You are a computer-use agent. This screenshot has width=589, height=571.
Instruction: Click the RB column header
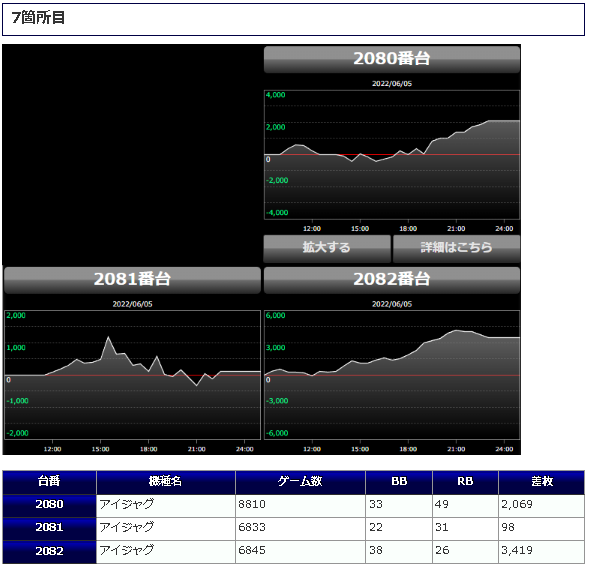[465, 482]
